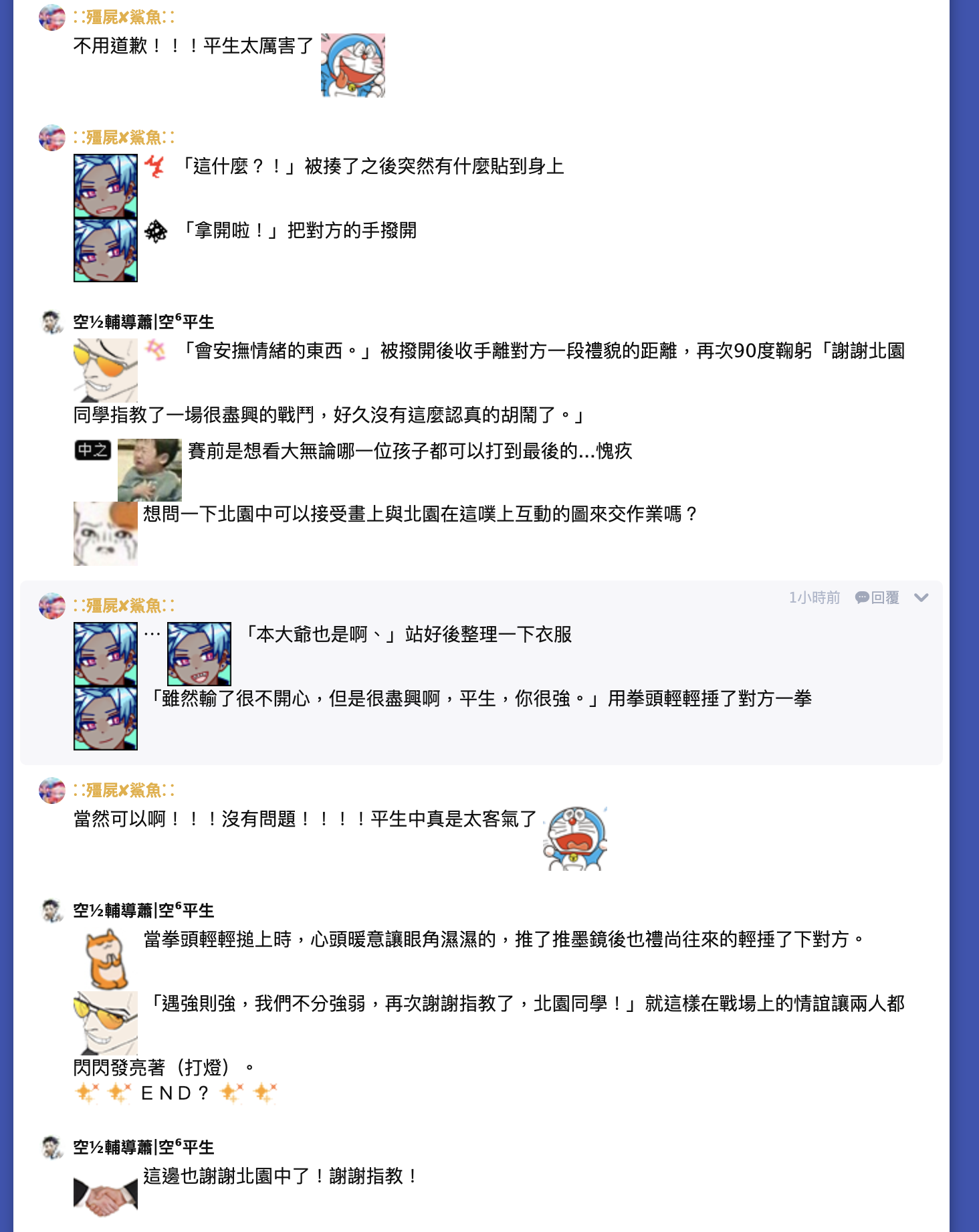Click the red angry-mark dice icon
The image size is (979, 1232).
pos(155,167)
